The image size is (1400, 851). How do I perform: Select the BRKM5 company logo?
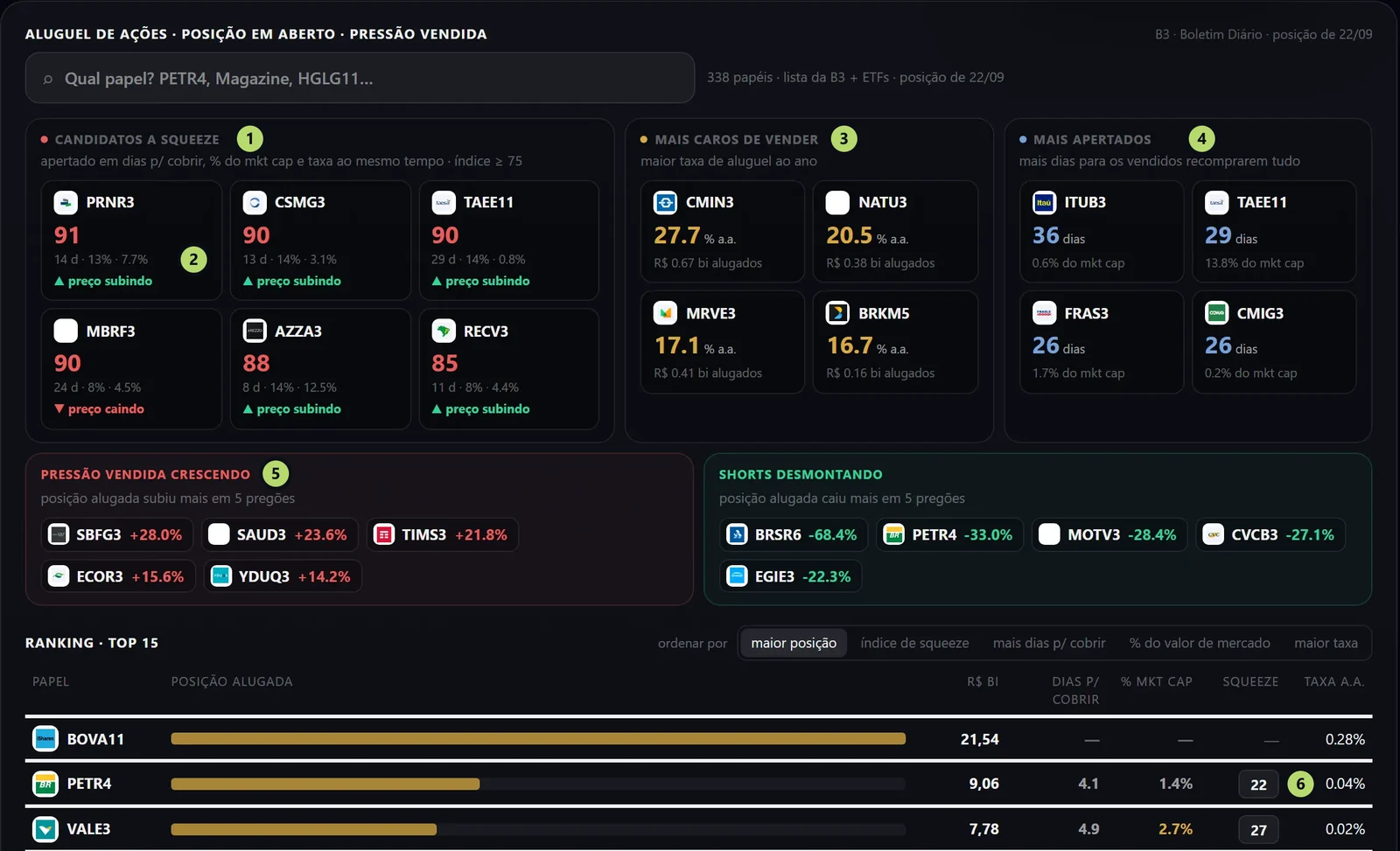pyautogui.click(x=838, y=313)
